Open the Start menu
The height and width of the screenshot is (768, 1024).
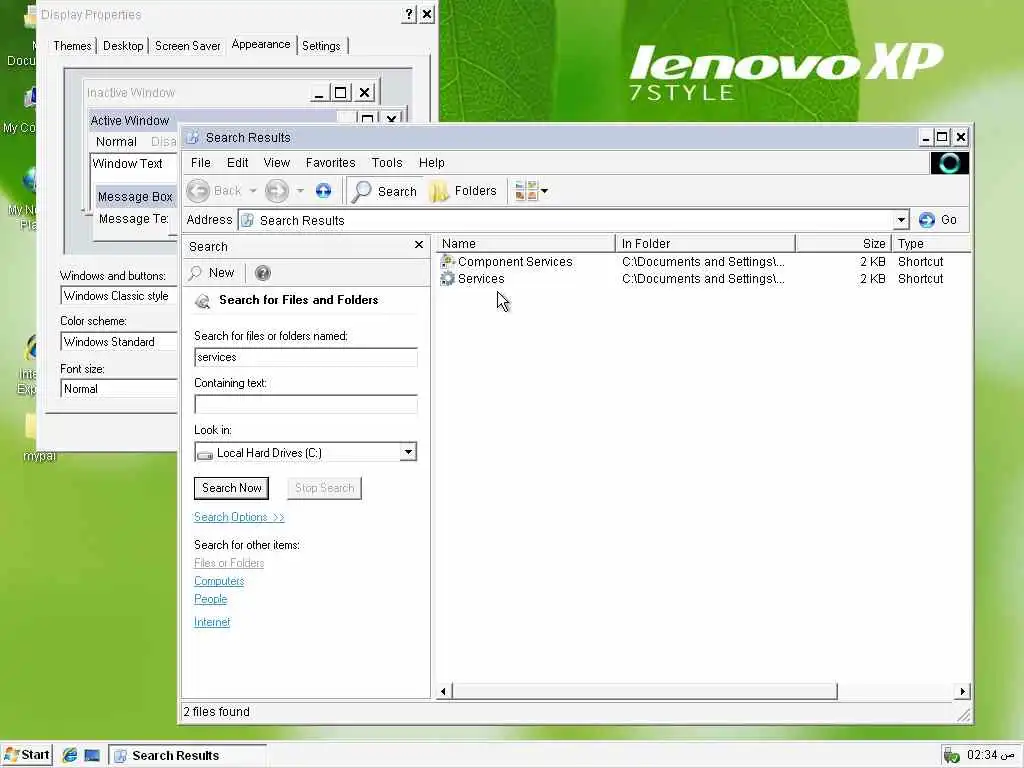27,755
